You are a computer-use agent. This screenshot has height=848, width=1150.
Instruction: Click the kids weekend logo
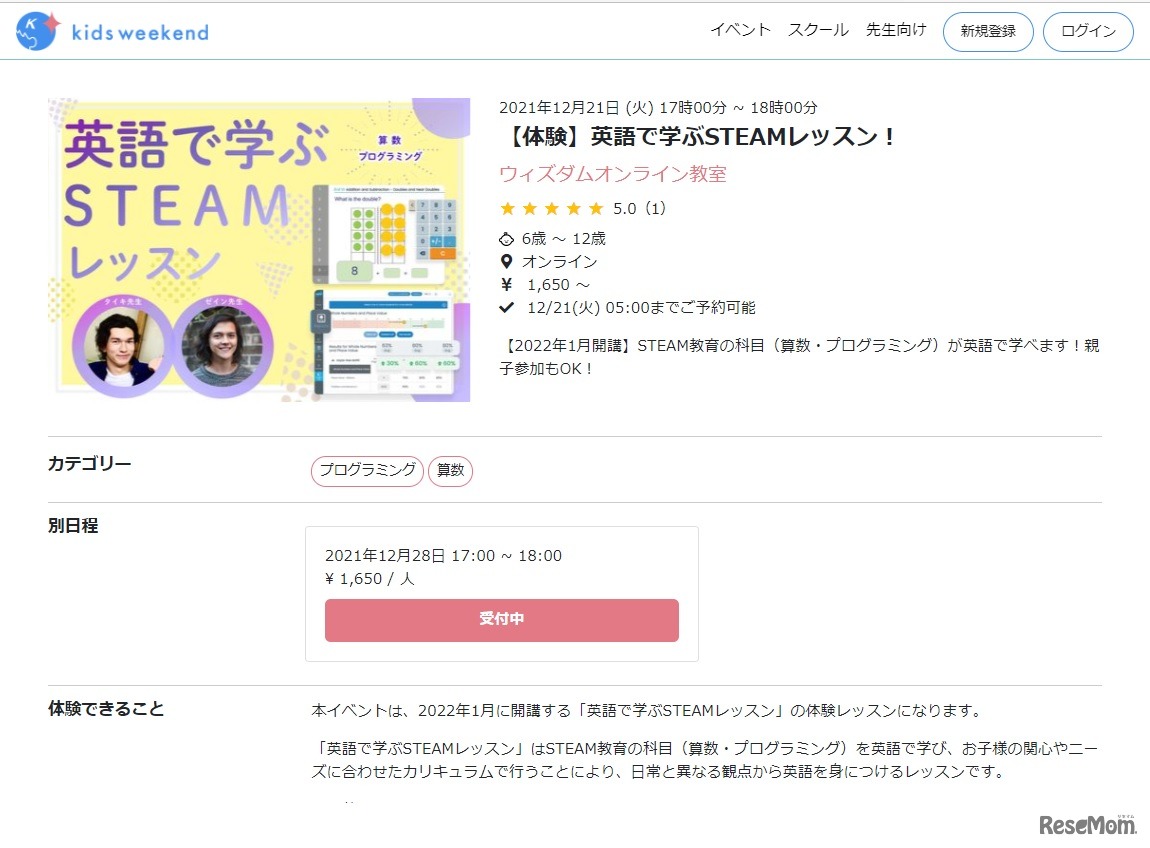coord(112,32)
